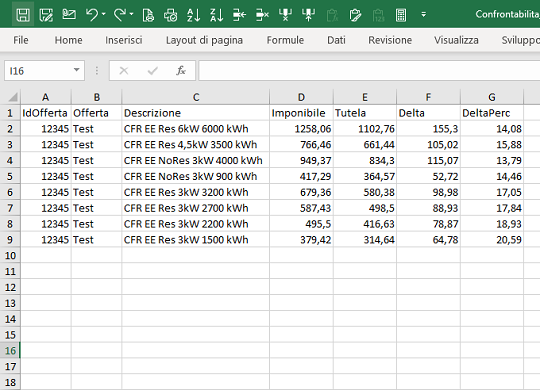Click cell with value 17,05

[492, 192]
